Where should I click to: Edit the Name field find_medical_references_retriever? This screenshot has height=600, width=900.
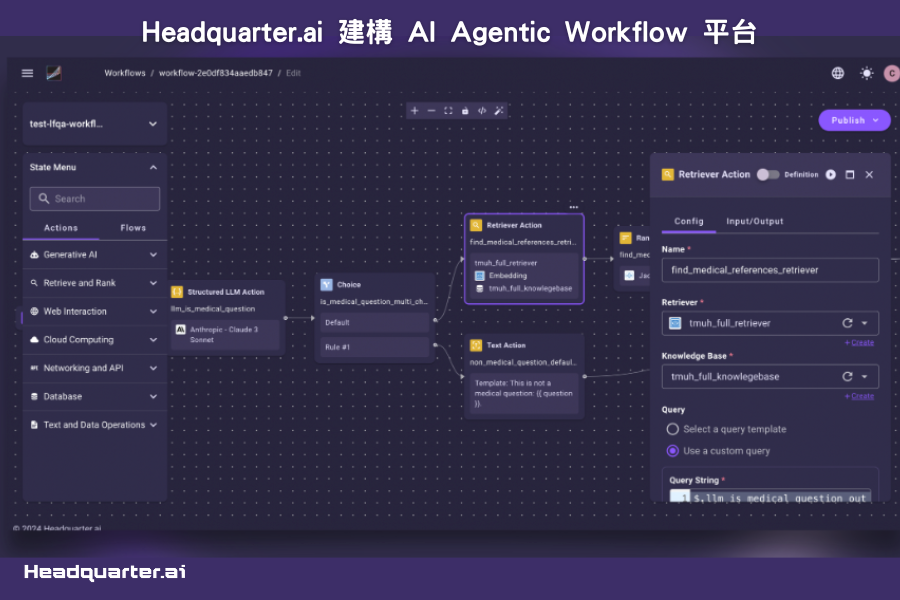tap(770, 270)
